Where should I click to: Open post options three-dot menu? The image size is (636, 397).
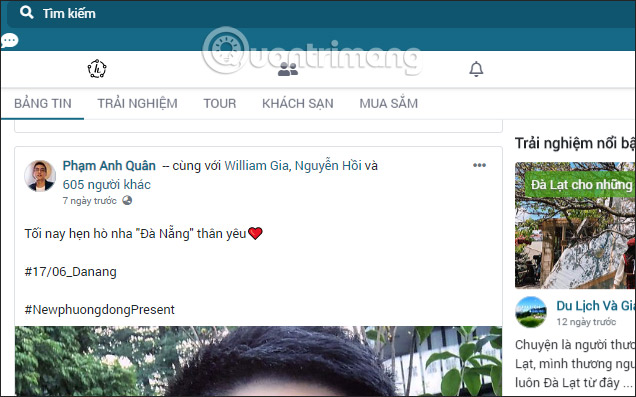(479, 165)
